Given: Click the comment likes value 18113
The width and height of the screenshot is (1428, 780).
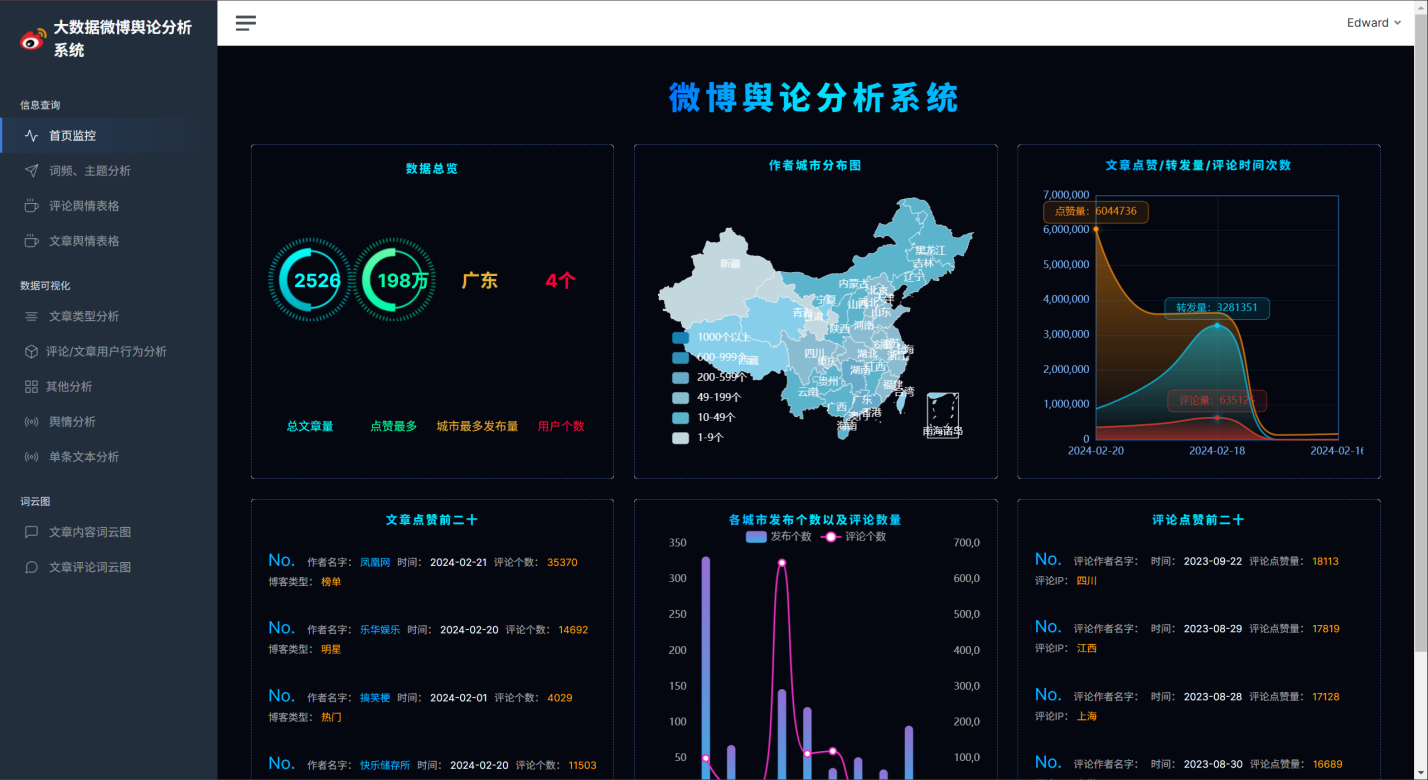Looking at the screenshot, I should point(1326,562).
